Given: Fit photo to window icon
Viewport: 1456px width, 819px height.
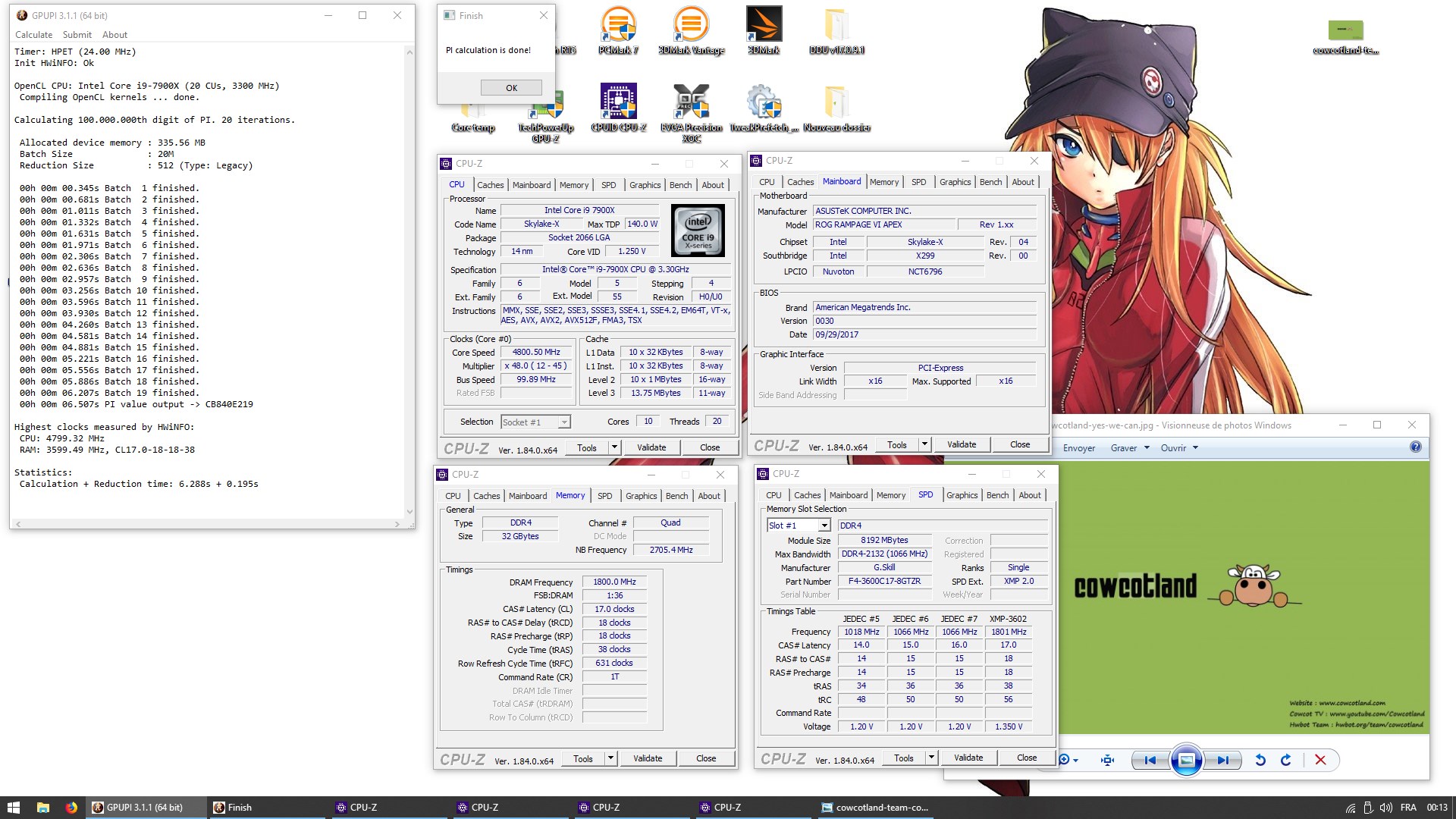Looking at the screenshot, I should 1108,760.
